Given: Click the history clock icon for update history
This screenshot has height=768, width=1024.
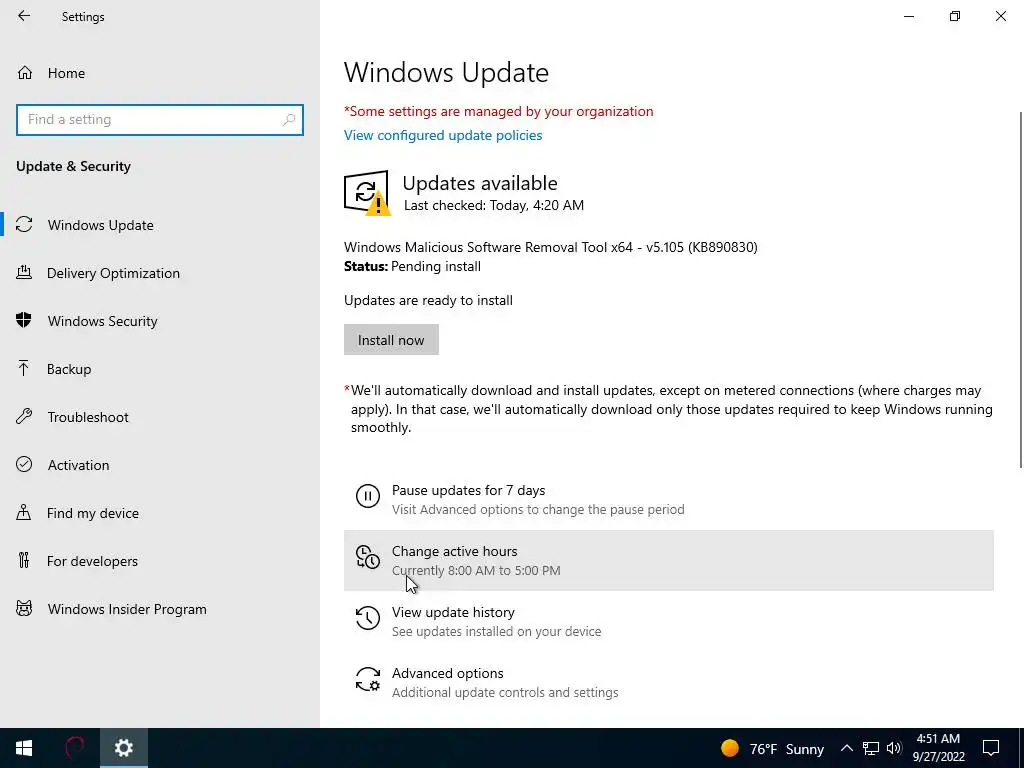Looking at the screenshot, I should (x=368, y=618).
